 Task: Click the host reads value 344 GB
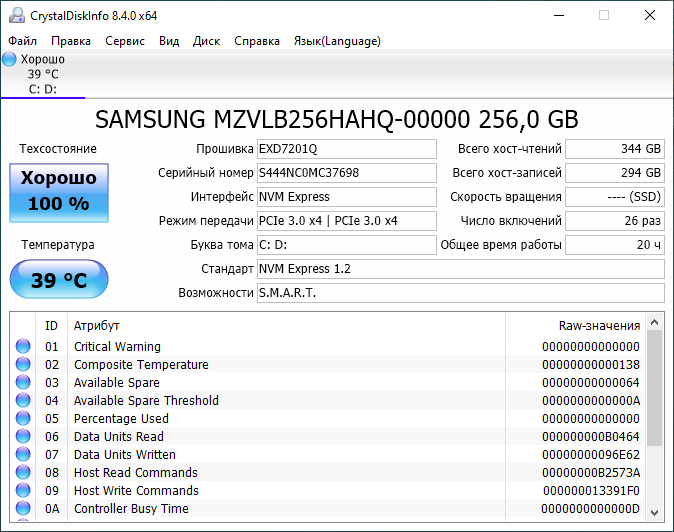(x=615, y=149)
